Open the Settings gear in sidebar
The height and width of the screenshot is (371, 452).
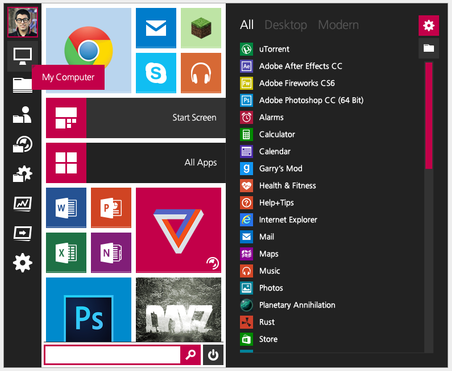coord(23,263)
